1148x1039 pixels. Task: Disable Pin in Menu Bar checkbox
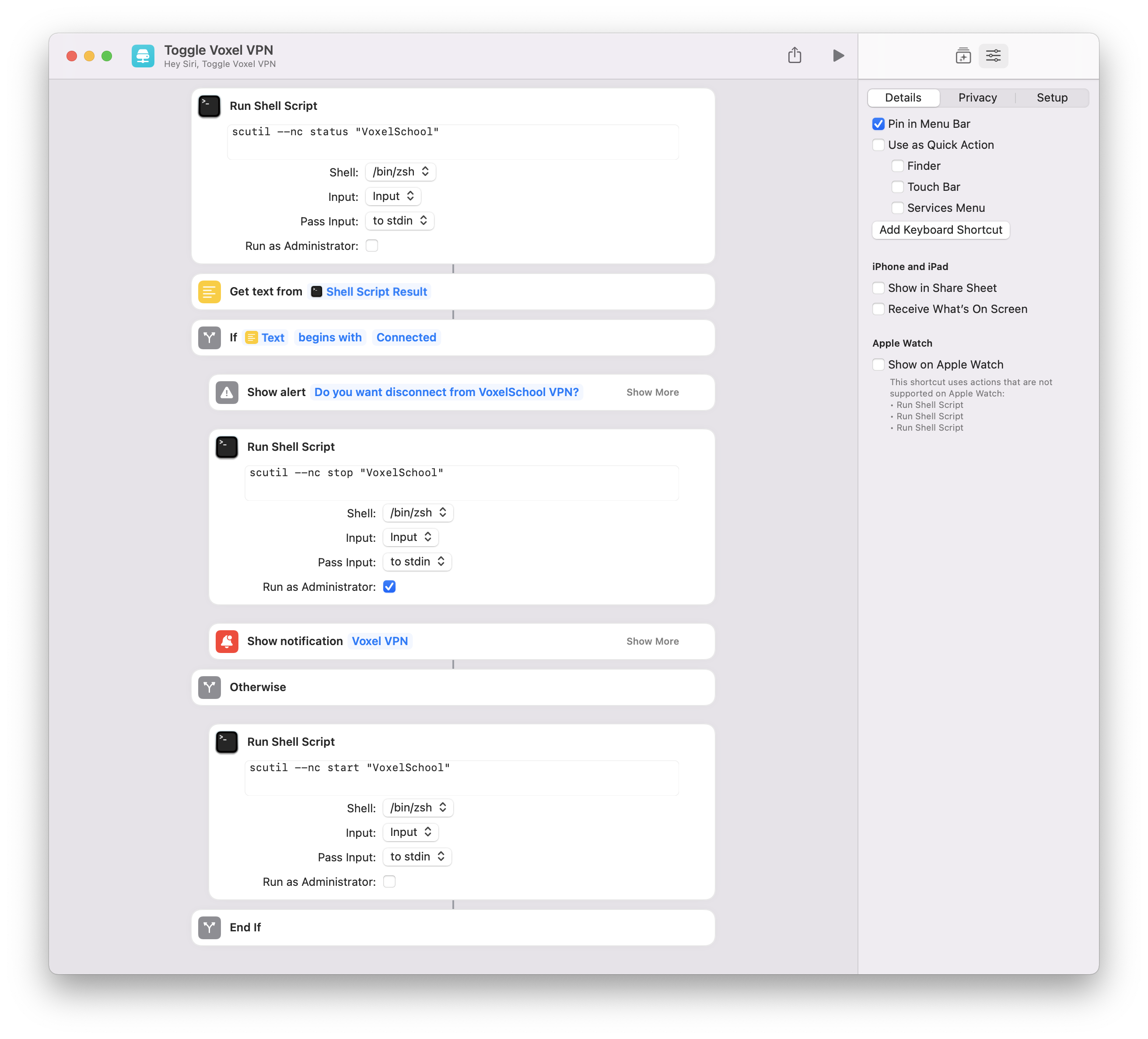tap(878, 123)
